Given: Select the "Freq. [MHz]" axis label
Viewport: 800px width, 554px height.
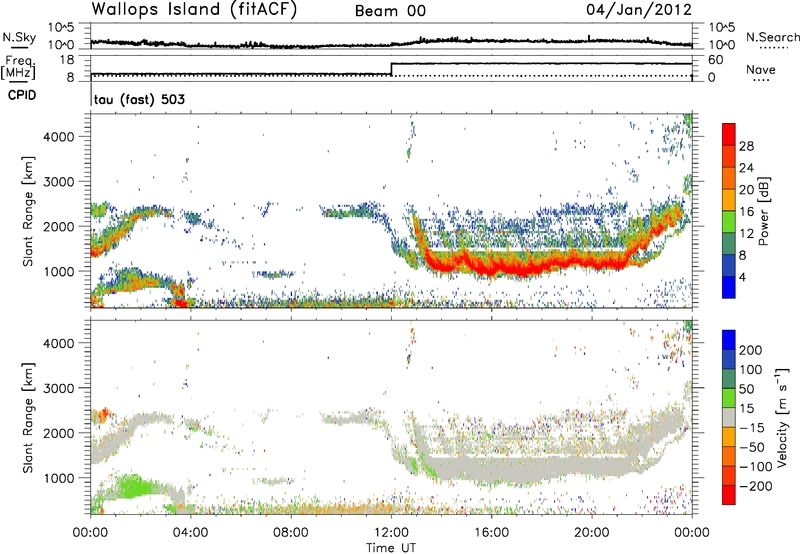Looking at the screenshot, I should [18, 67].
